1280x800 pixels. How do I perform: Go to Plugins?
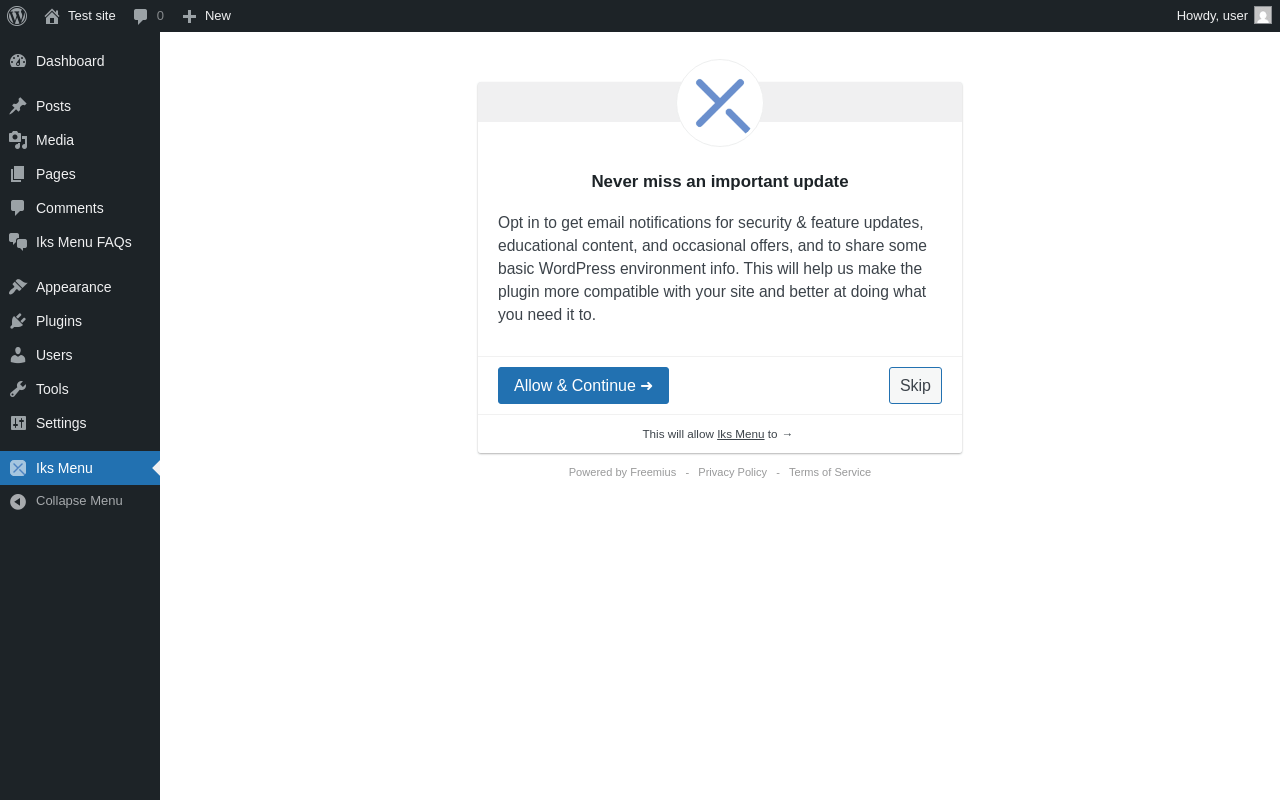tap(80, 321)
